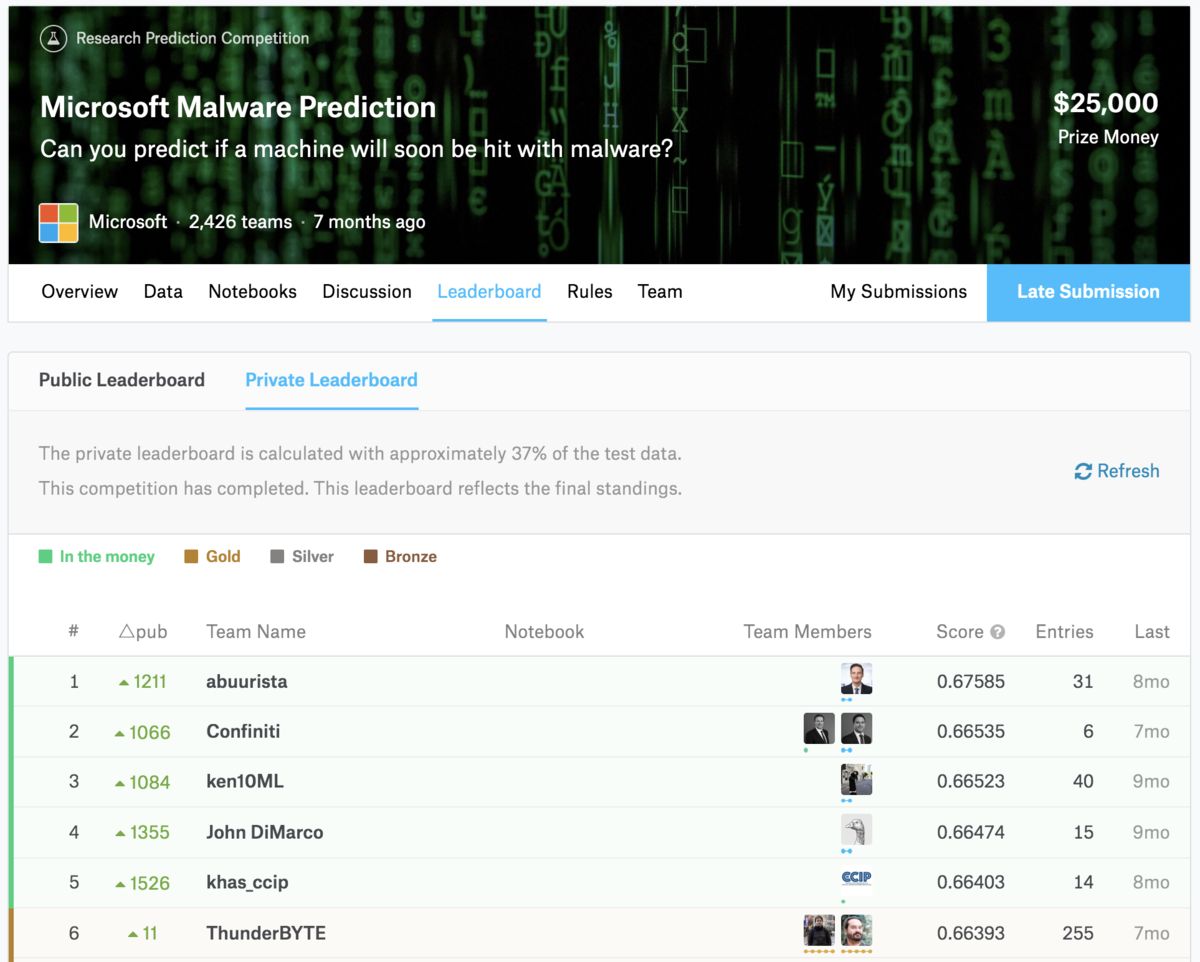Image resolution: width=1200 pixels, height=962 pixels.
Task: Click the score 0.66403
Action: [971, 883]
